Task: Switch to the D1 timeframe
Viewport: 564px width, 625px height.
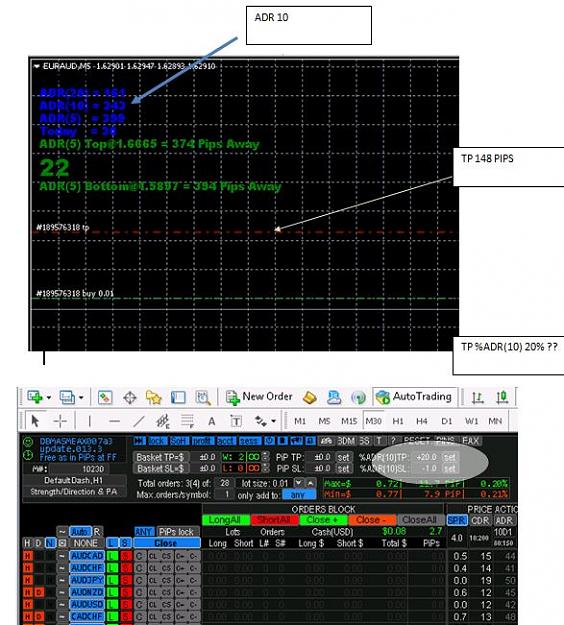Action: click(x=446, y=421)
